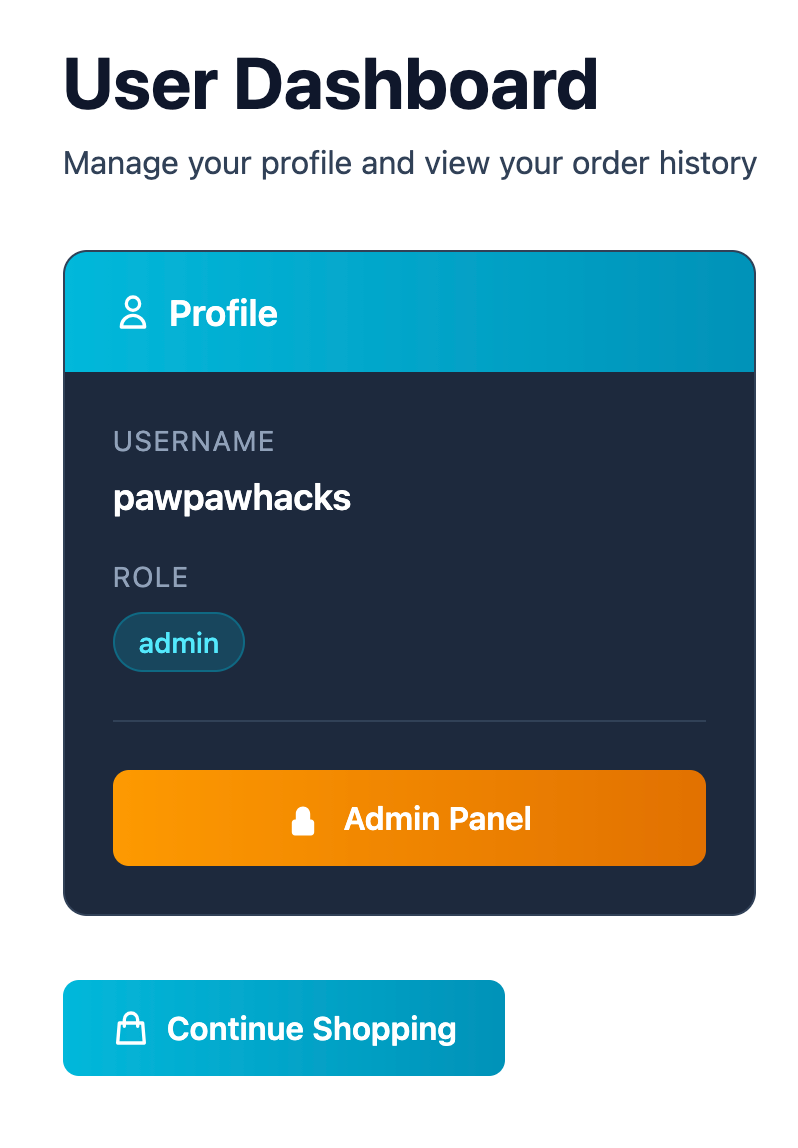
Task: Click the pawpawhacks username text
Action: click(x=232, y=497)
